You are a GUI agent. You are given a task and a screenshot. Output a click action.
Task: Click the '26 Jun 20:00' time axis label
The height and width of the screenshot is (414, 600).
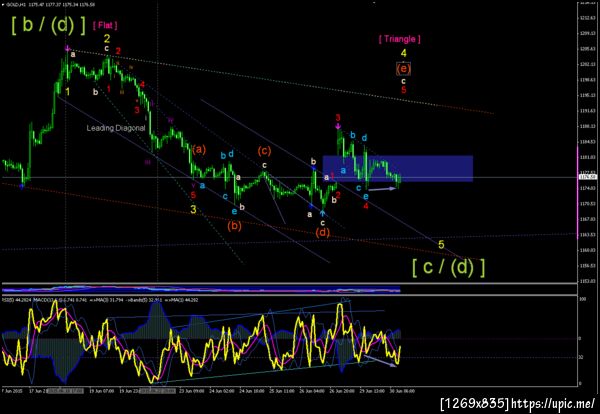(x=341, y=391)
